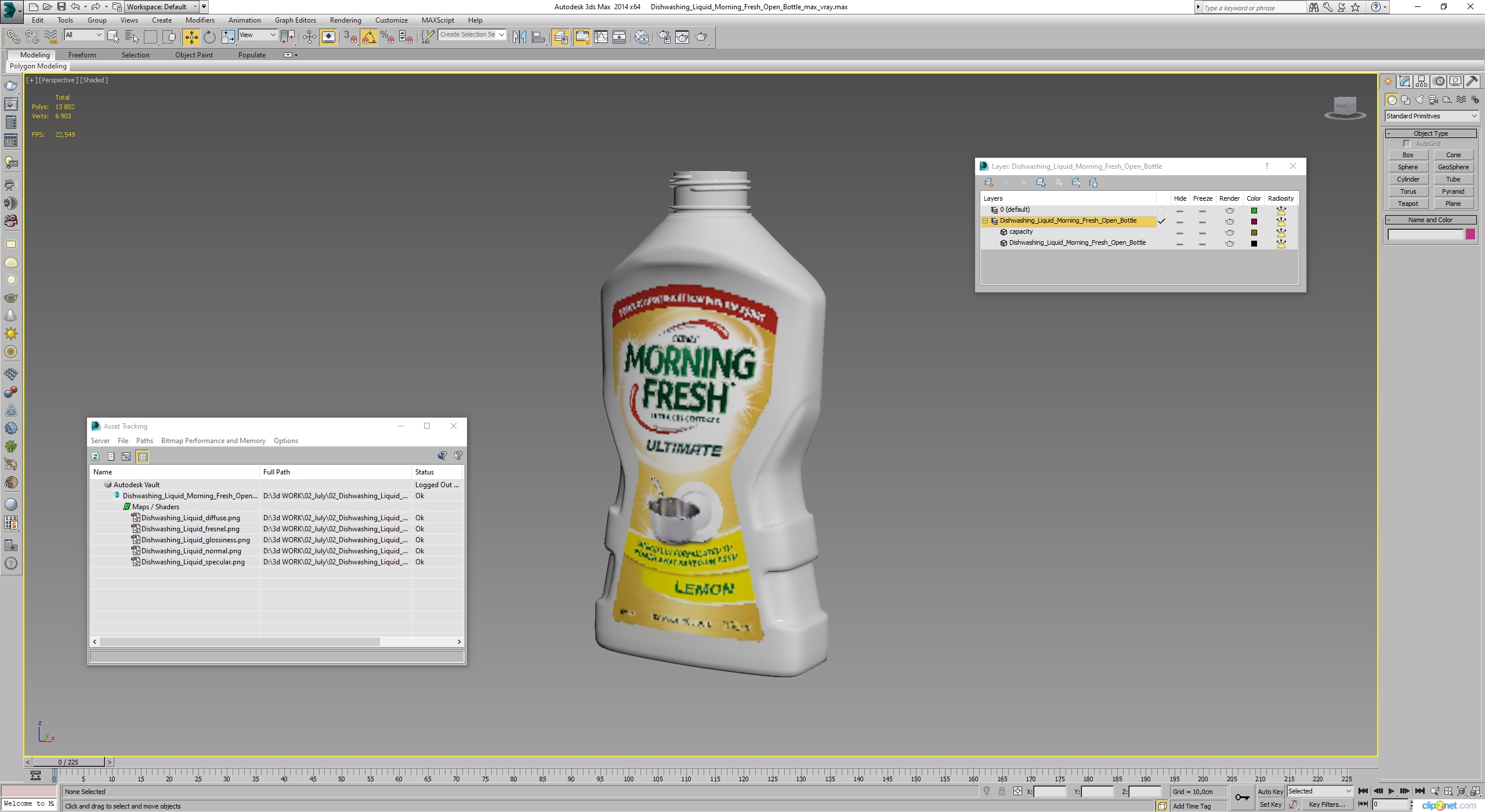The image size is (1485, 812).
Task: Click the Key Filters button
Action: tap(1327, 804)
